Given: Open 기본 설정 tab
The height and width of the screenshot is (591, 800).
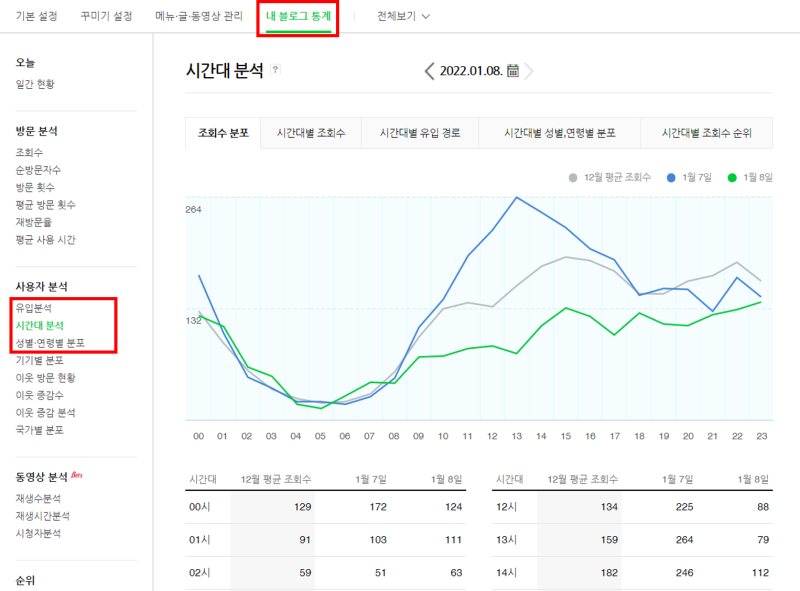Looking at the screenshot, I should (x=36, y=16).
